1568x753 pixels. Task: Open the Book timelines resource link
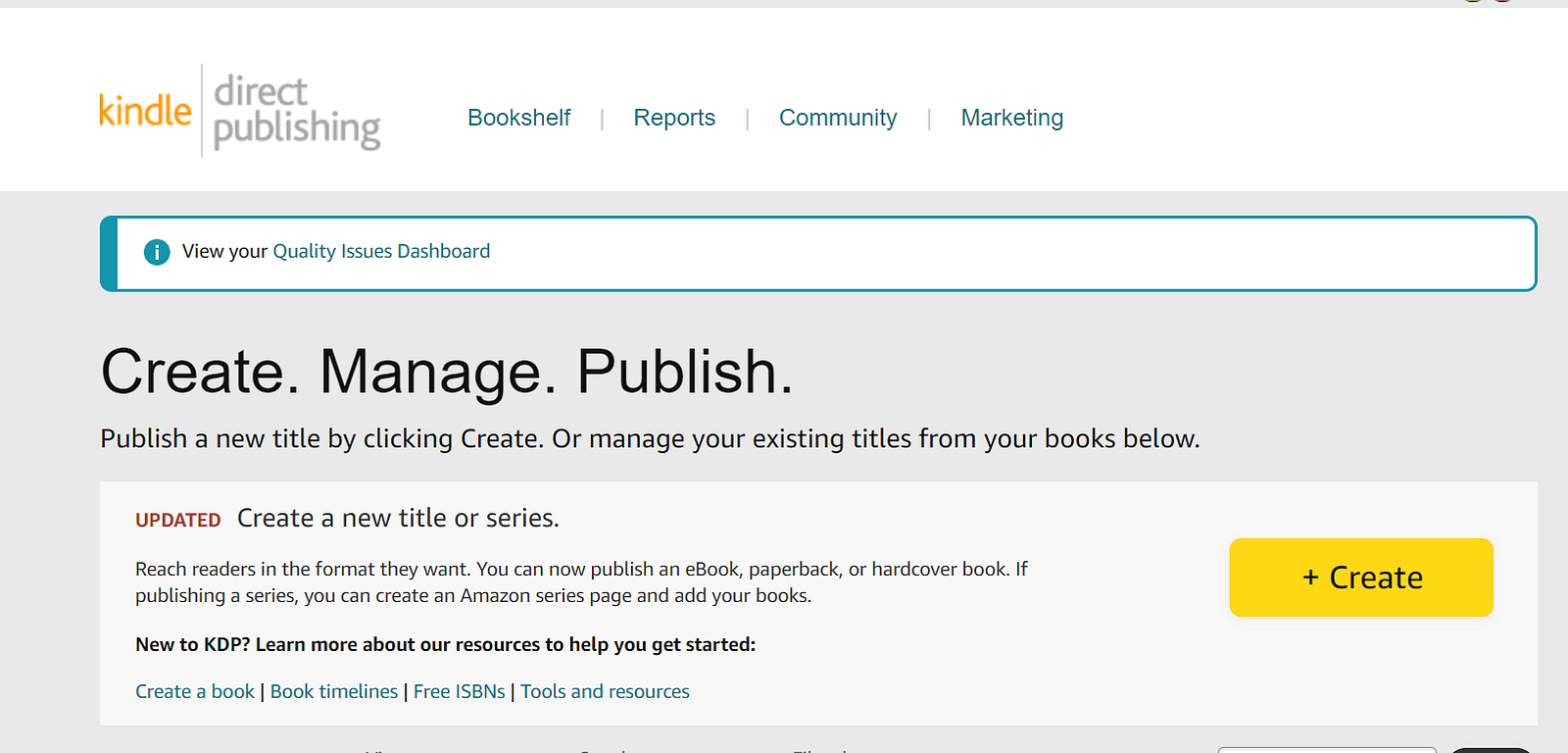tap(334, 691)
